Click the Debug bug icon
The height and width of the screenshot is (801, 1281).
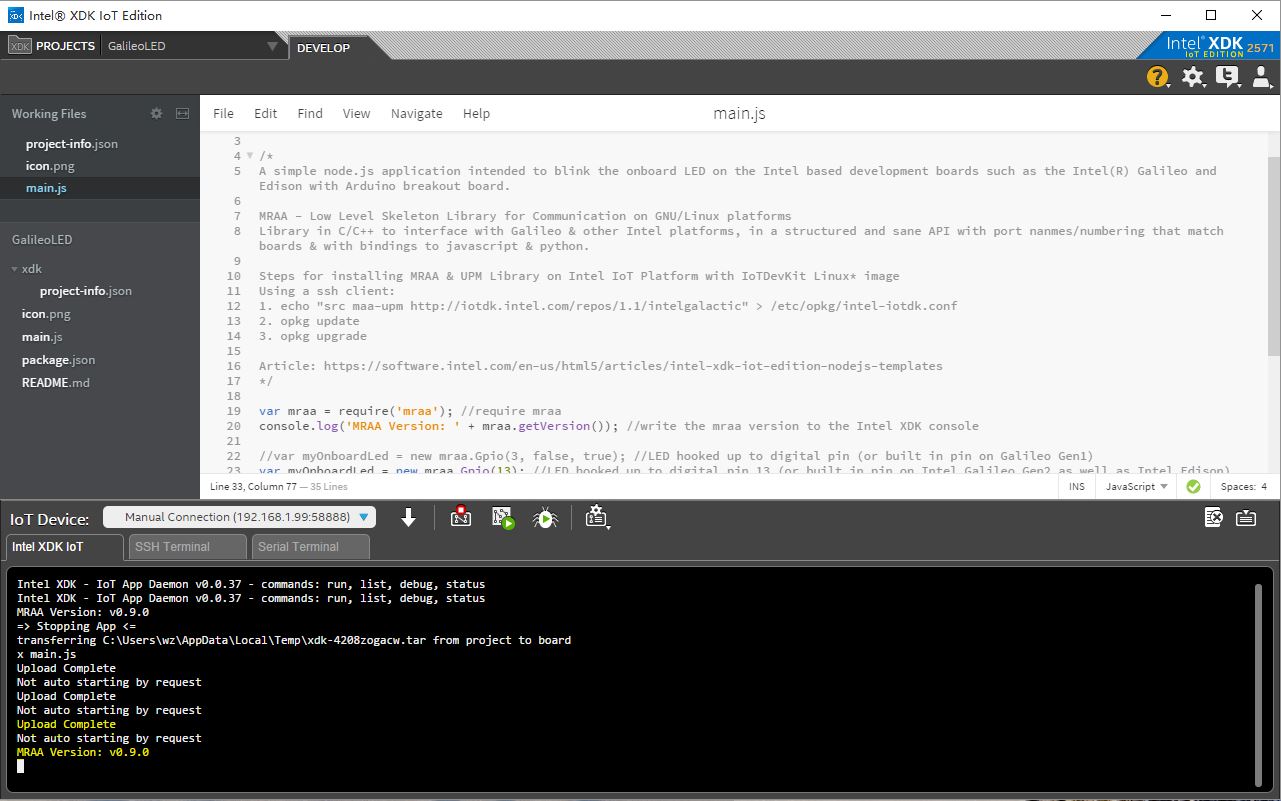pos(545,517)
